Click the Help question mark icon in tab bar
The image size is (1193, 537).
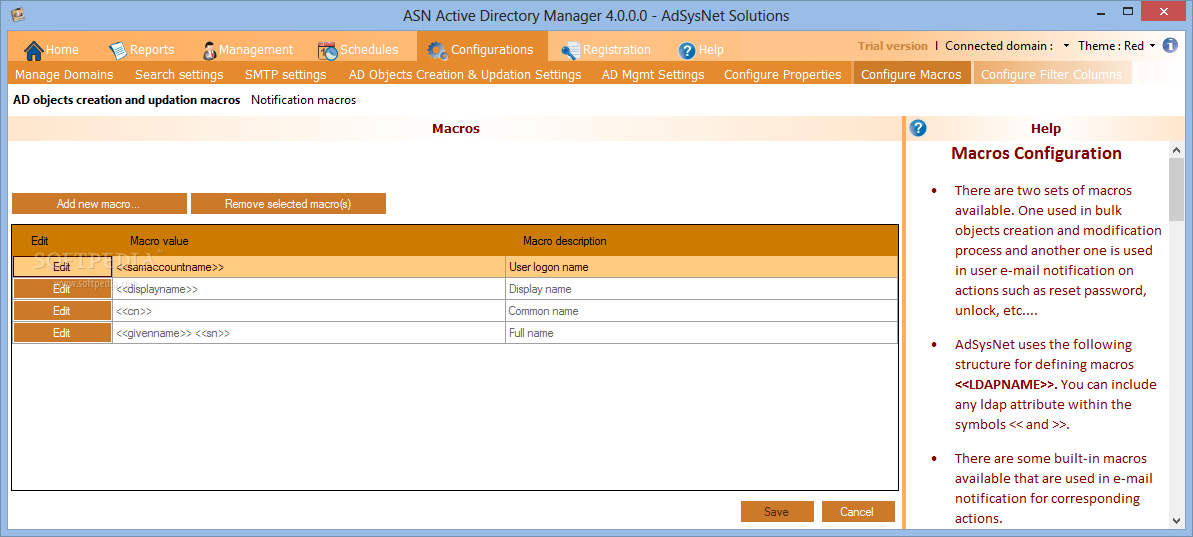(x=687, y=51)
